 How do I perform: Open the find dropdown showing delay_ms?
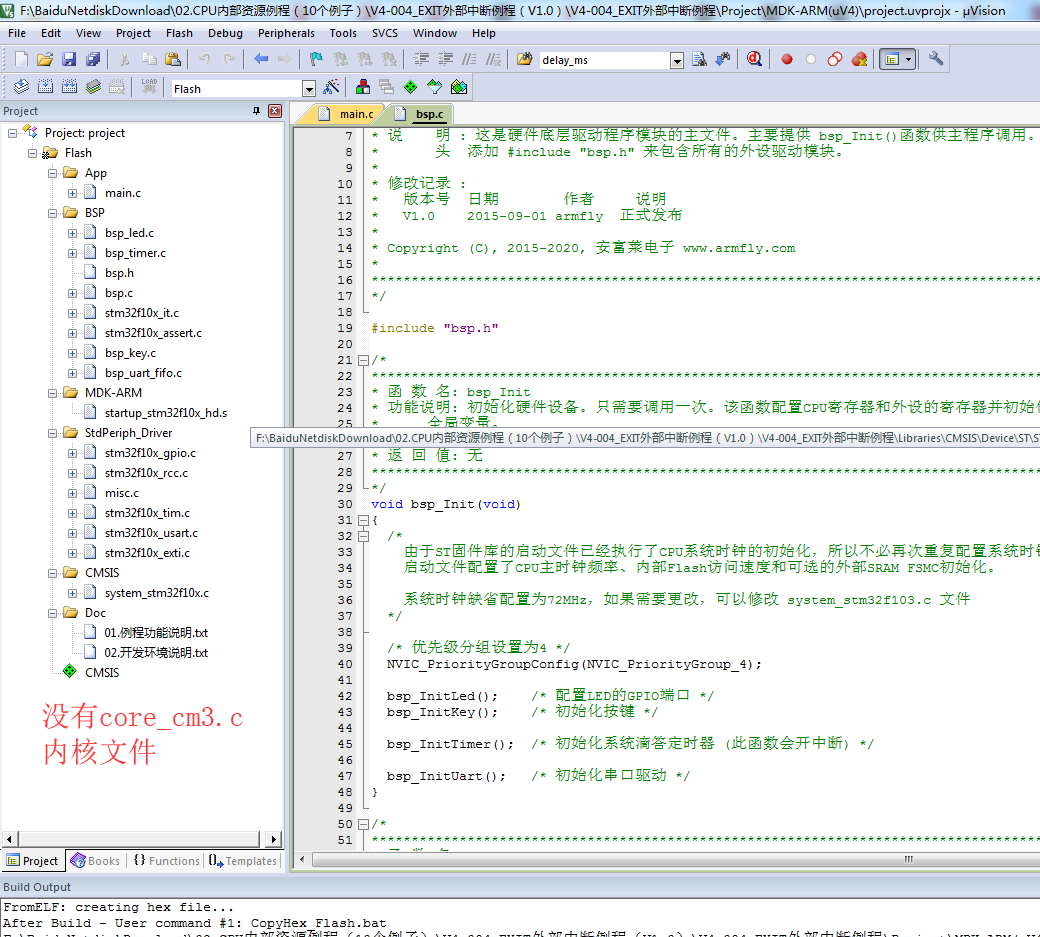(677, 61)
